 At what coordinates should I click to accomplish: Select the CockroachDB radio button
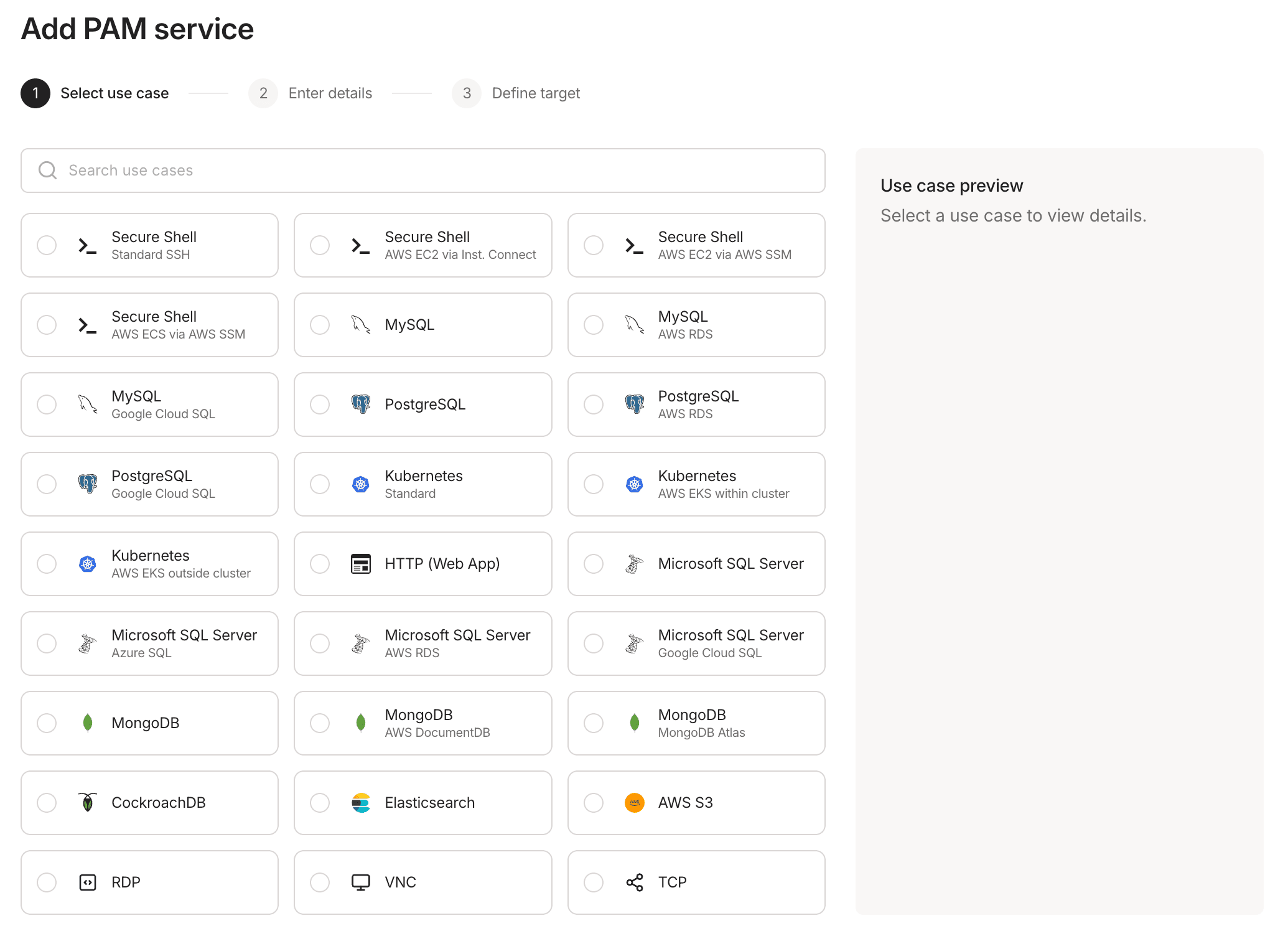coord(47,803)
